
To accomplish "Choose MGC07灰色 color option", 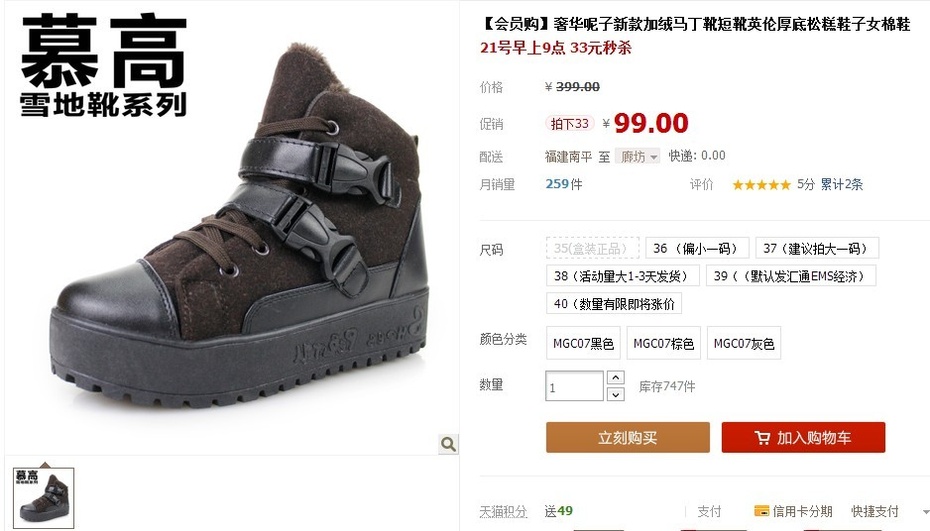I will (x=744, y=344).
